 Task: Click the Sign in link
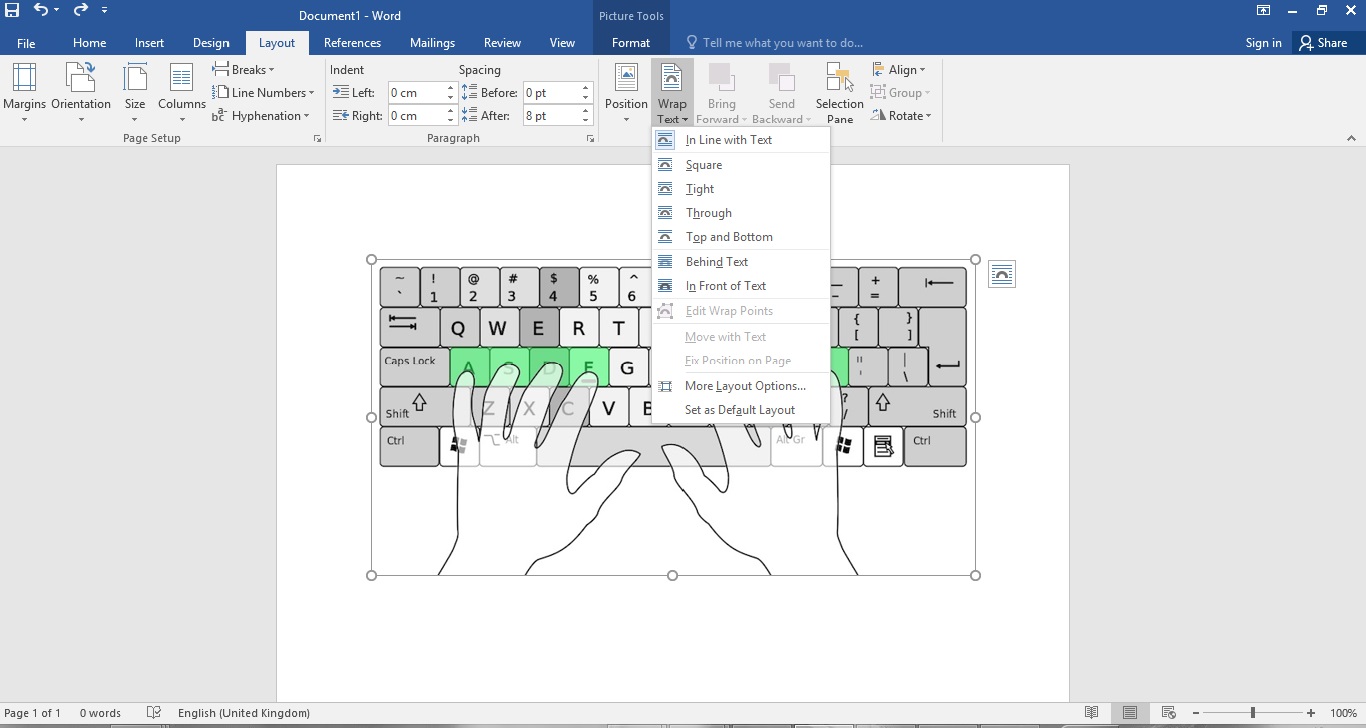(x=1263, y=43)
